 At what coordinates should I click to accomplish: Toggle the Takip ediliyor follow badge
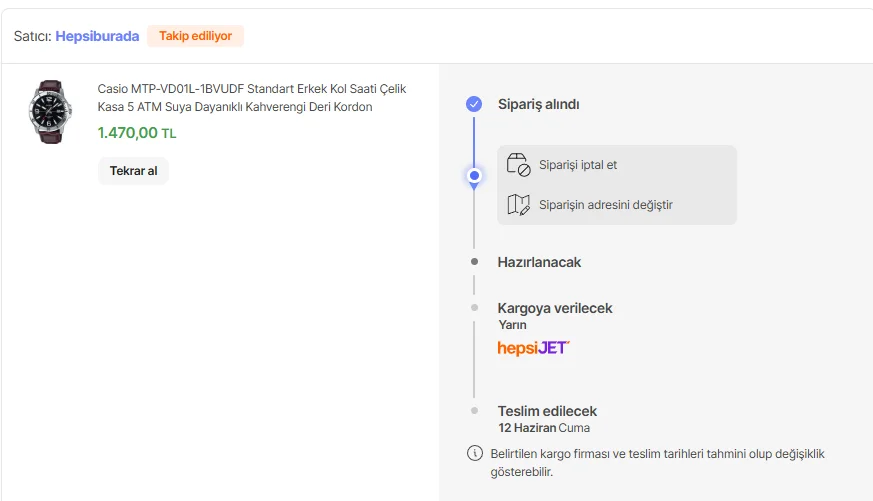195,36
